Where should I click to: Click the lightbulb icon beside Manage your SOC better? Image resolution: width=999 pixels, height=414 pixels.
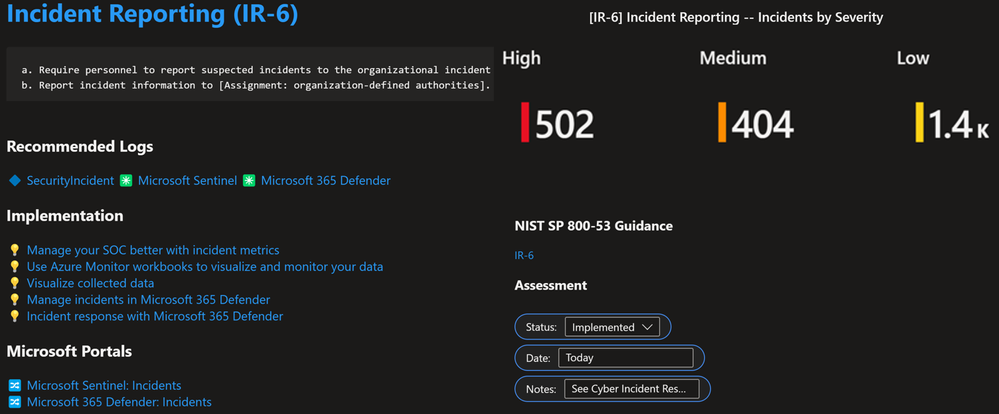[15, 250]
